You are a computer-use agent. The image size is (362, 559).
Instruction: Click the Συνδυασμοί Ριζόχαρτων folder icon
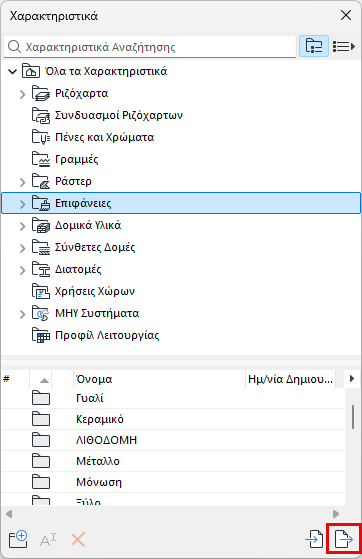[40, 116]
